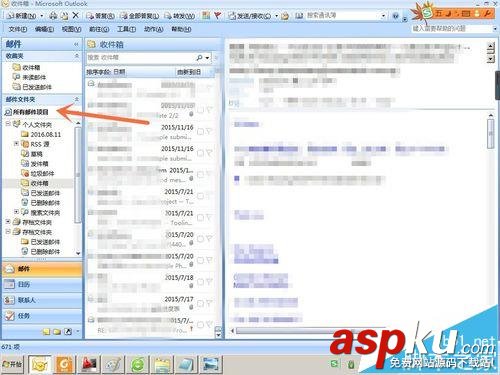500x375 pixels.
Task: Click the address book icon in toolbar
Action: 299,15
